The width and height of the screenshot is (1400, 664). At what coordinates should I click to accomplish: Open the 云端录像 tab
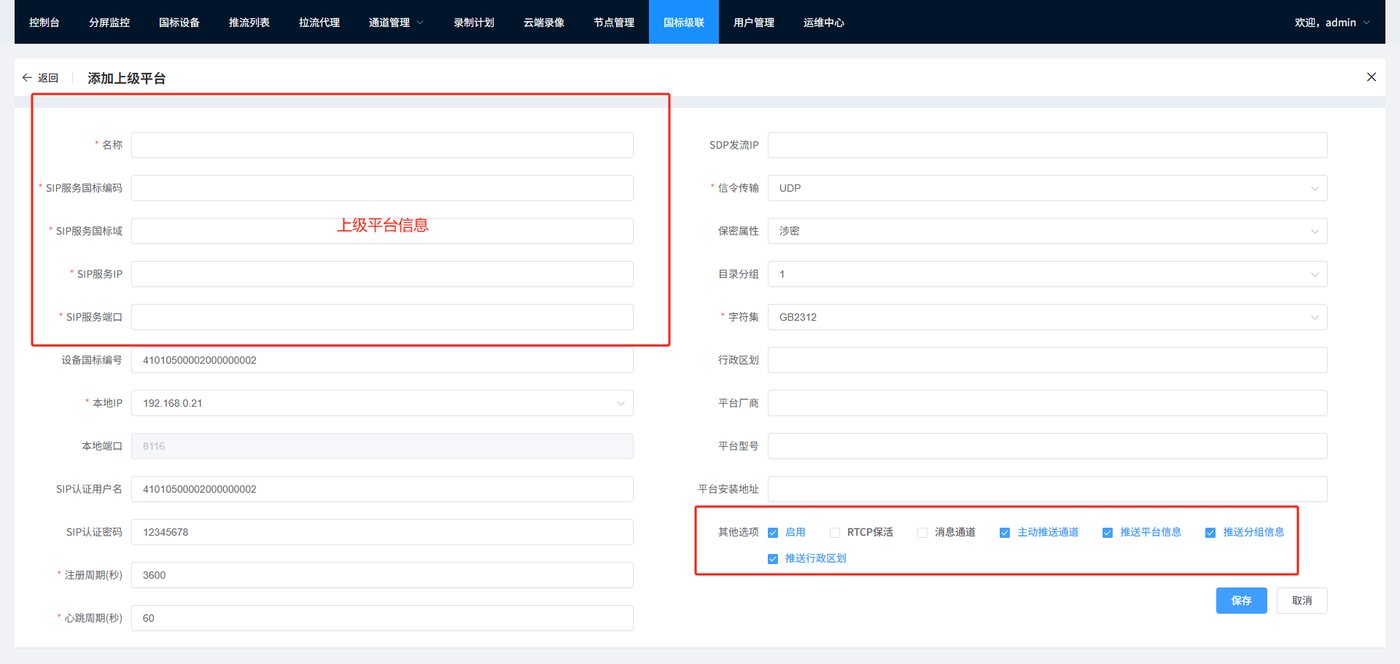[544, 22]
